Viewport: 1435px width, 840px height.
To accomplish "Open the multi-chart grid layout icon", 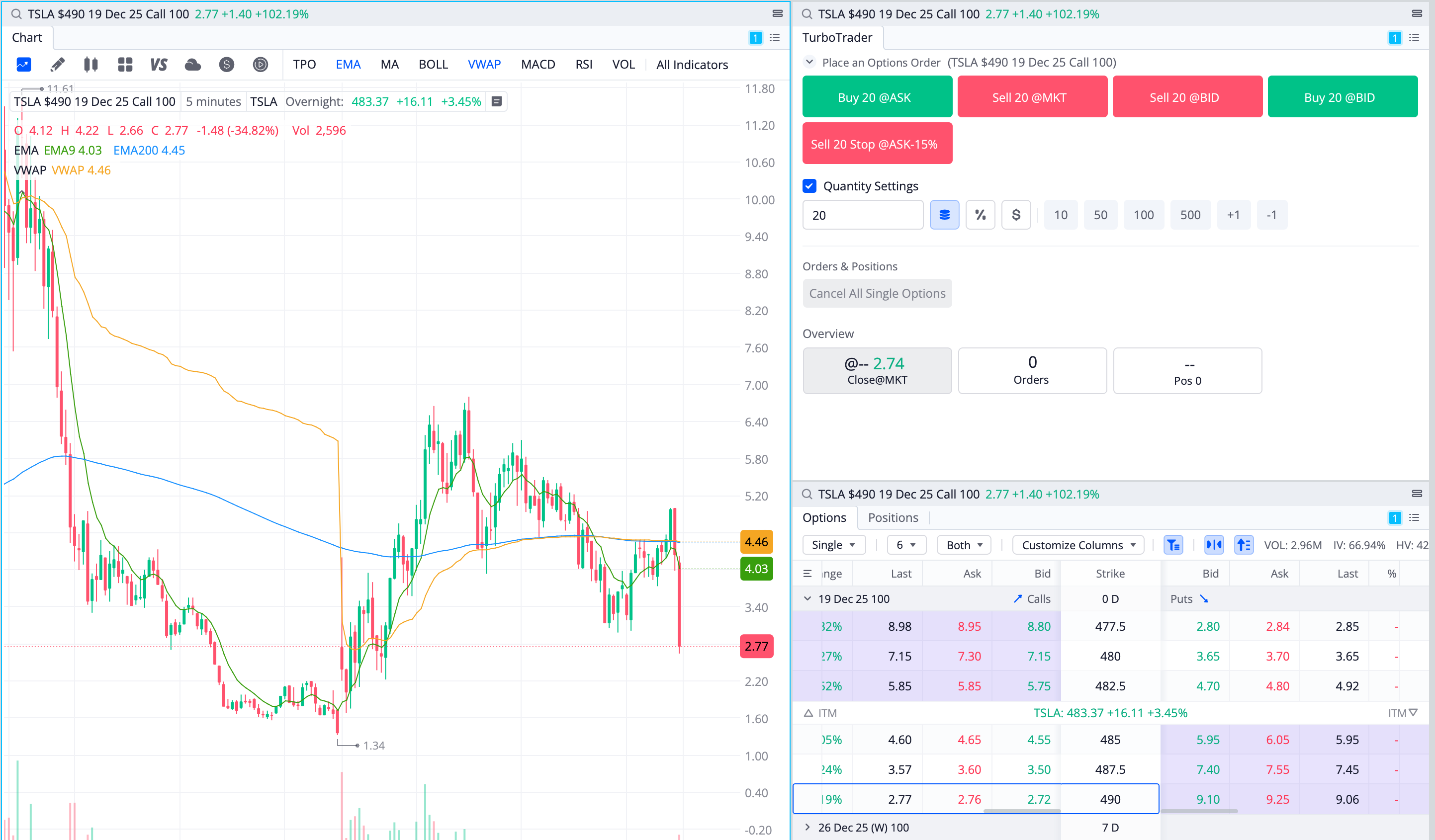I will pyautogui.click(x=125, y=64).
